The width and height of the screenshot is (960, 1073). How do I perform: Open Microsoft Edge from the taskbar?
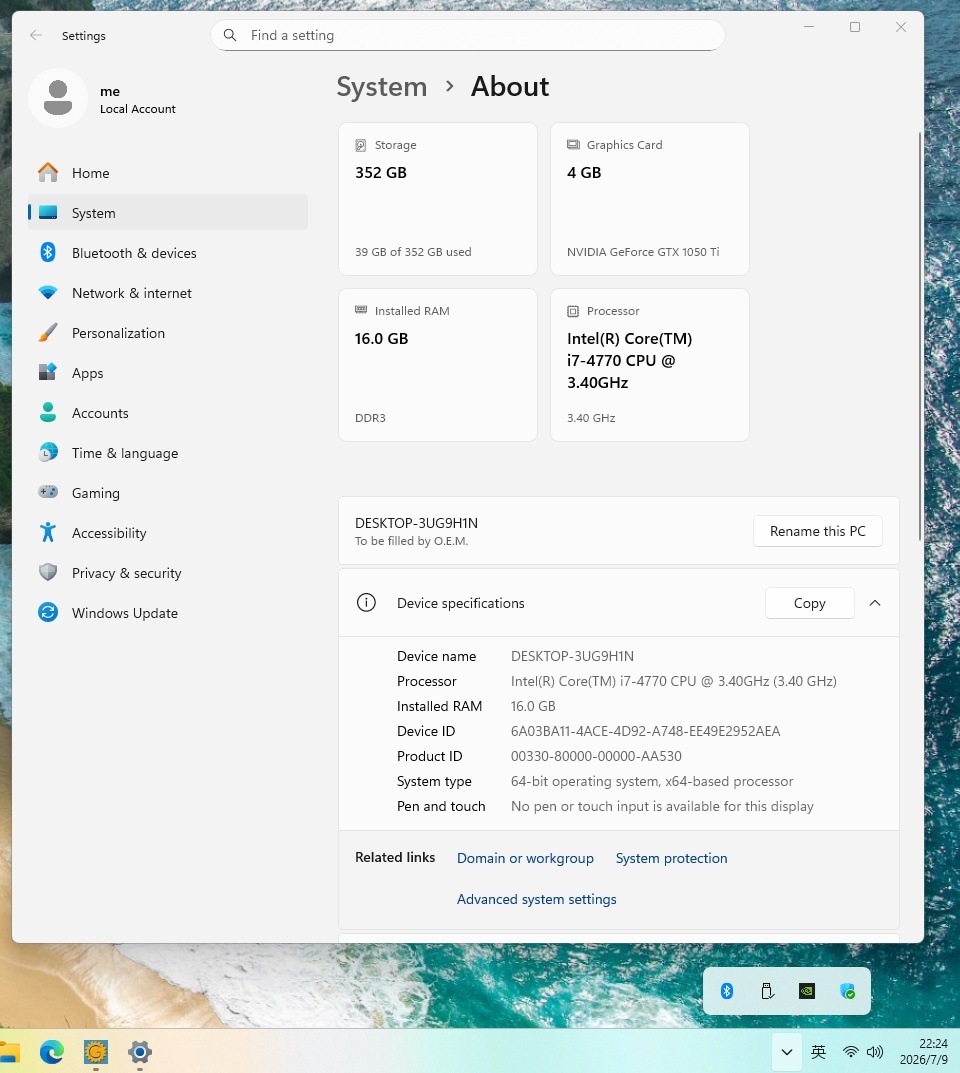point(52,1052)
